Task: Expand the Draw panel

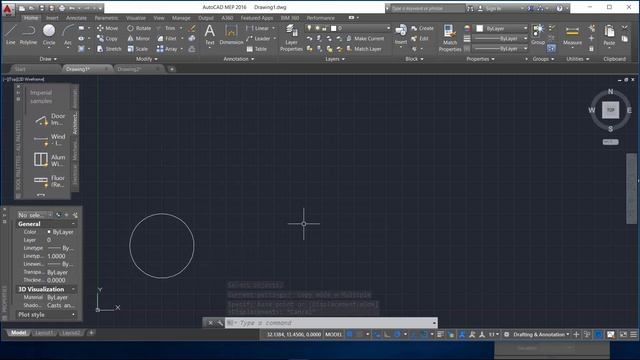Action: (x=48, y=59)
